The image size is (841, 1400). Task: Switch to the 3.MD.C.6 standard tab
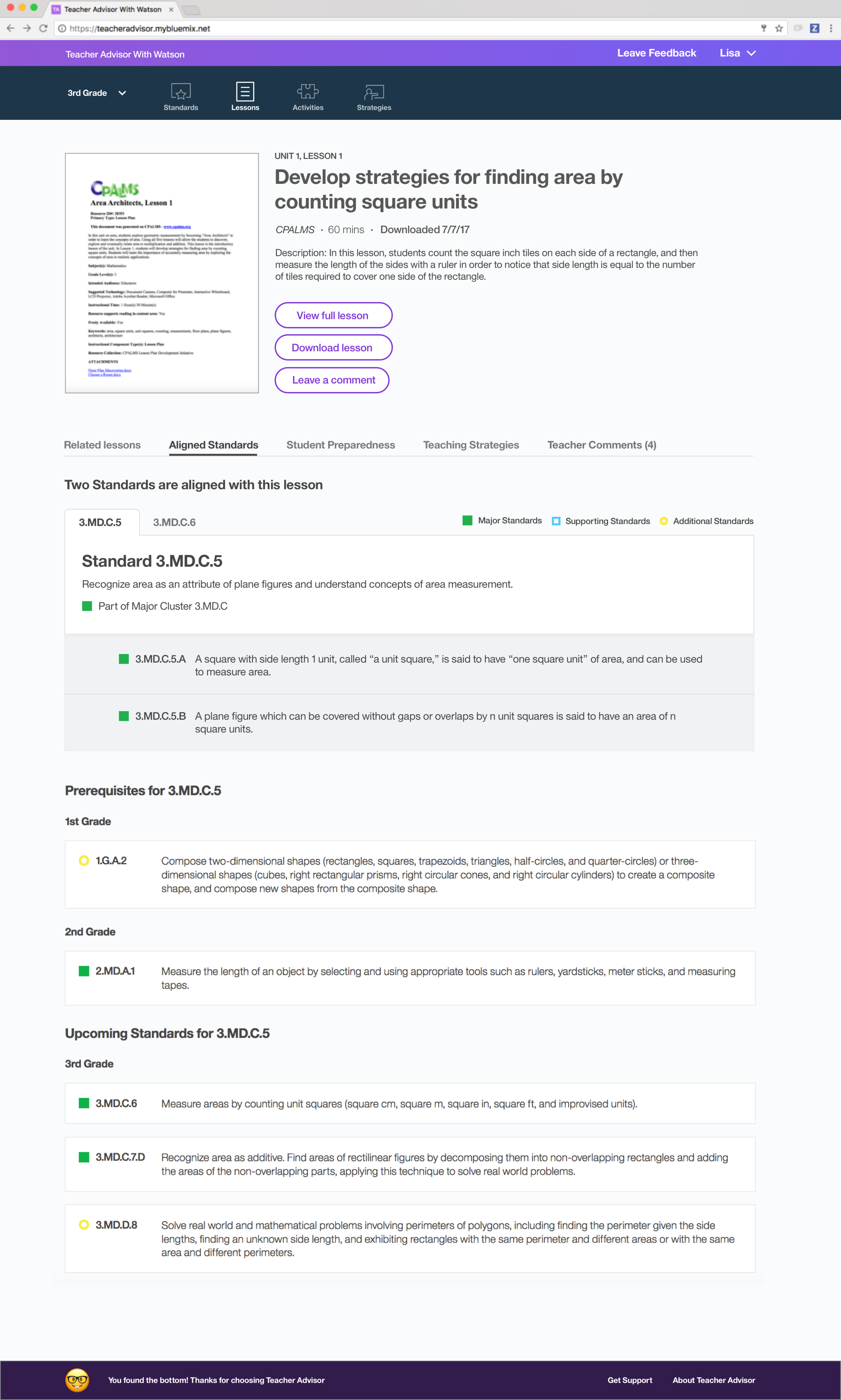pos(174,522)
